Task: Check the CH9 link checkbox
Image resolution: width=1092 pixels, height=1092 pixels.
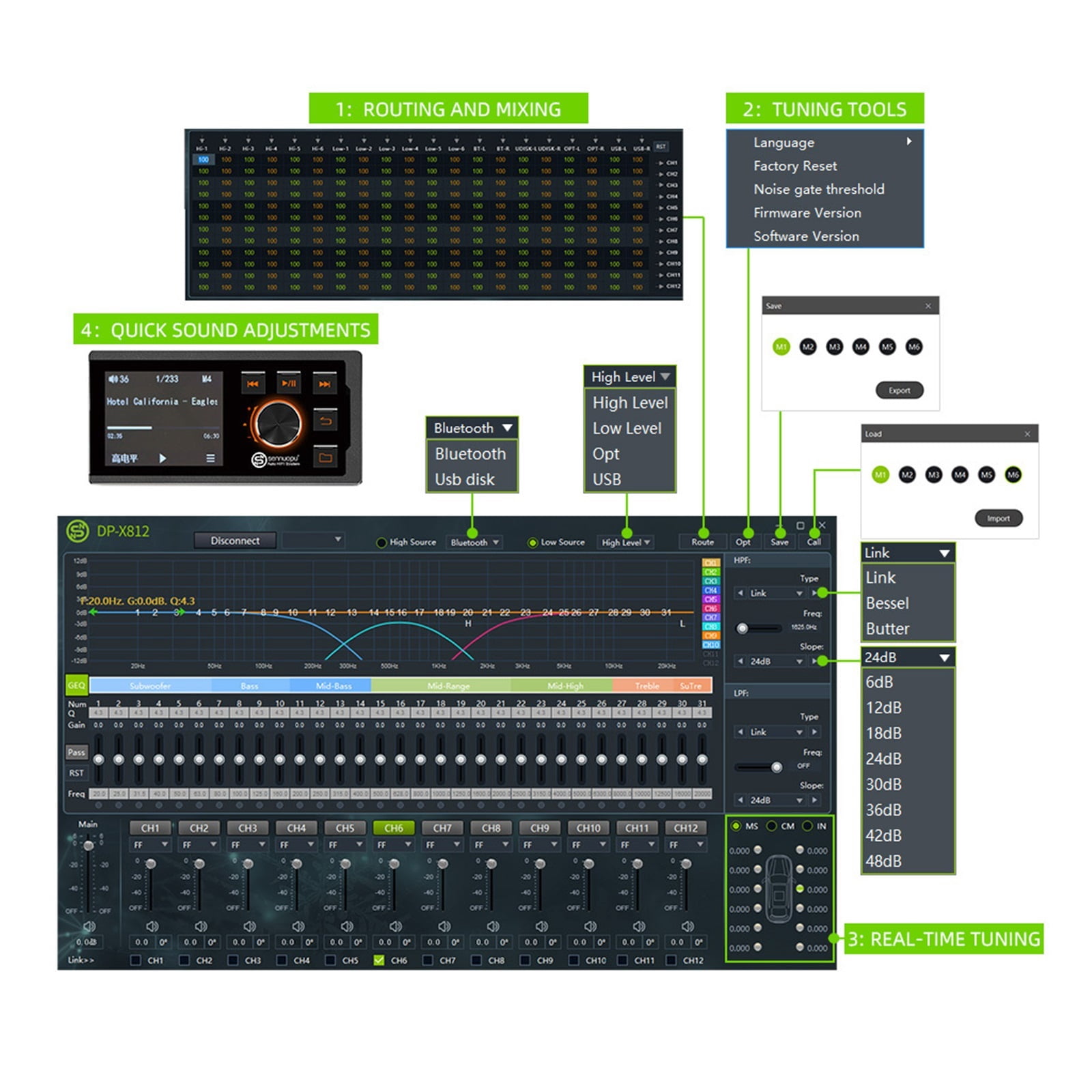Action: point(526,960)
